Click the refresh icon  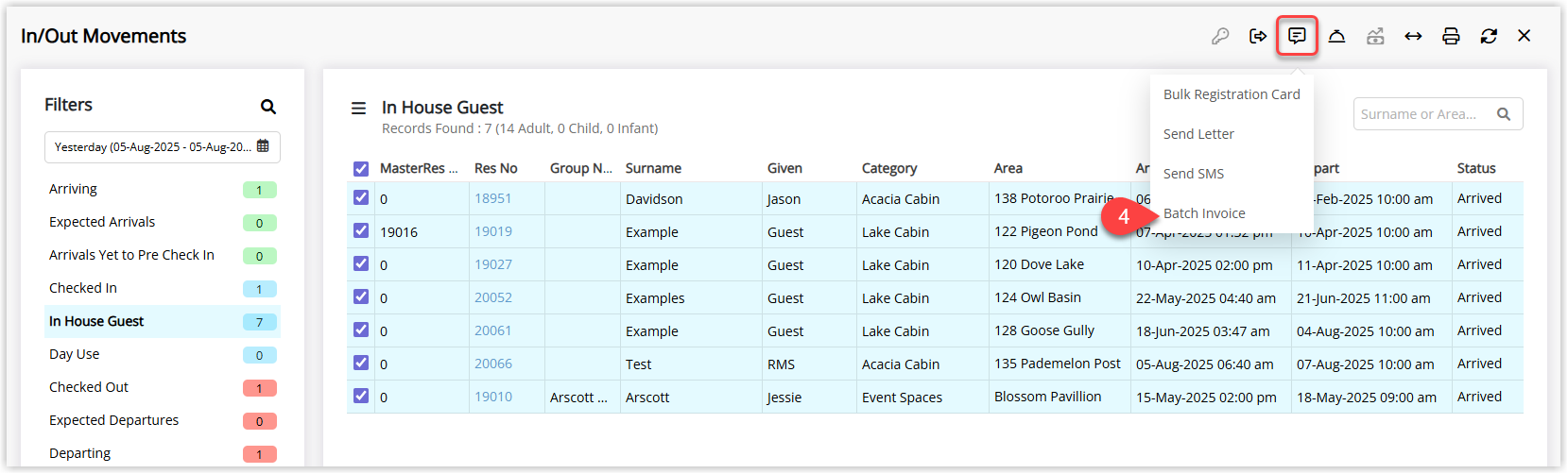coord(1489,36)
